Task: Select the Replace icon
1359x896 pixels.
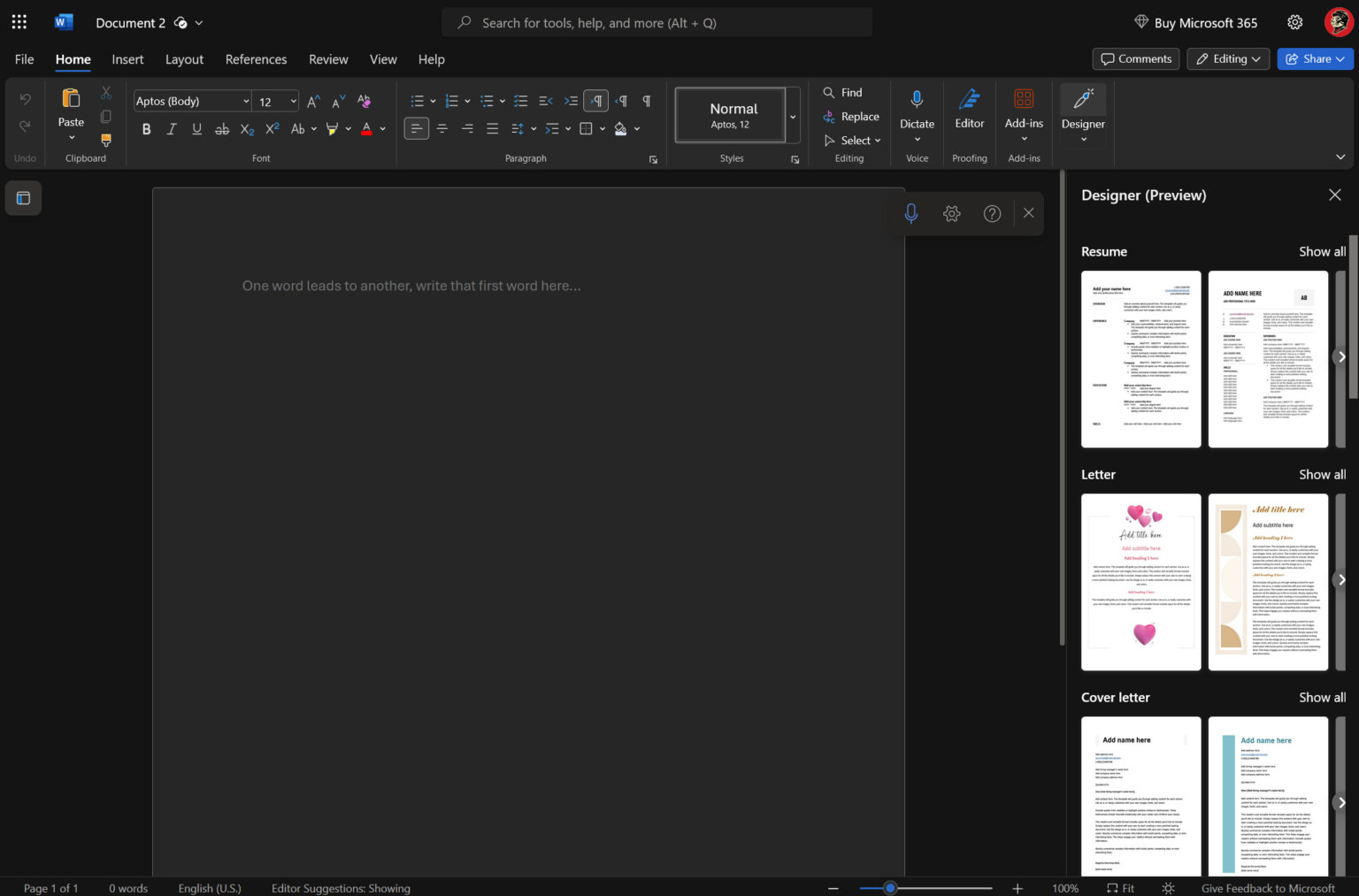Action: [x=828, y=116]
